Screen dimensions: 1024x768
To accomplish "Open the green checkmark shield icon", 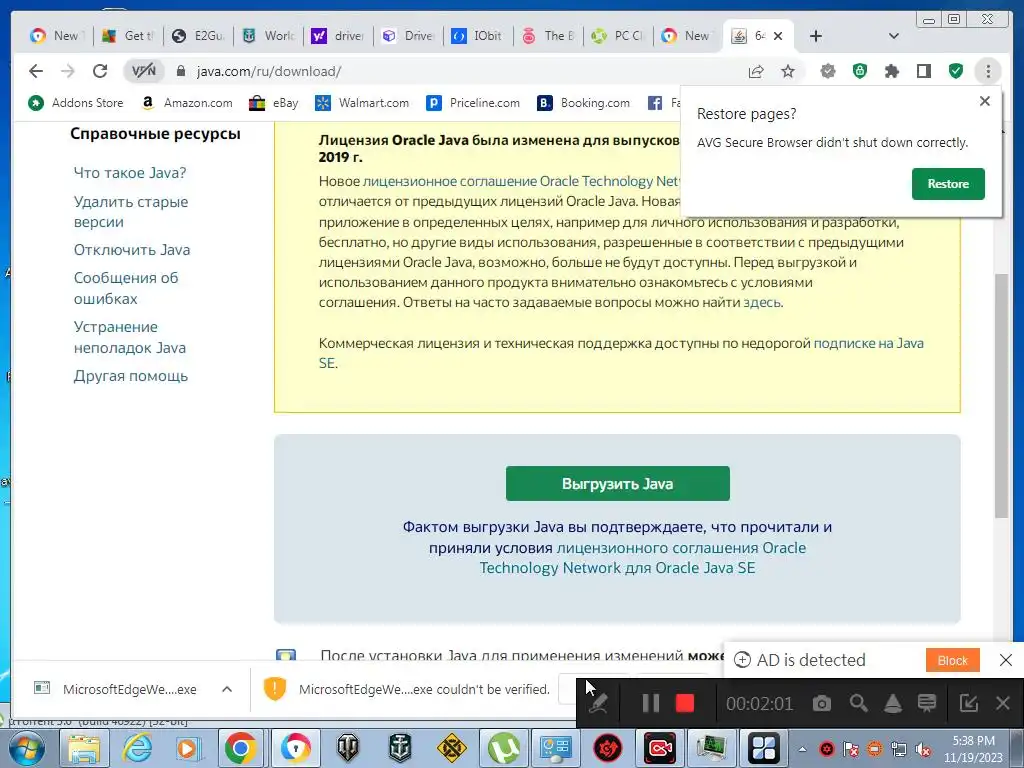I will [x=956, y=71].
